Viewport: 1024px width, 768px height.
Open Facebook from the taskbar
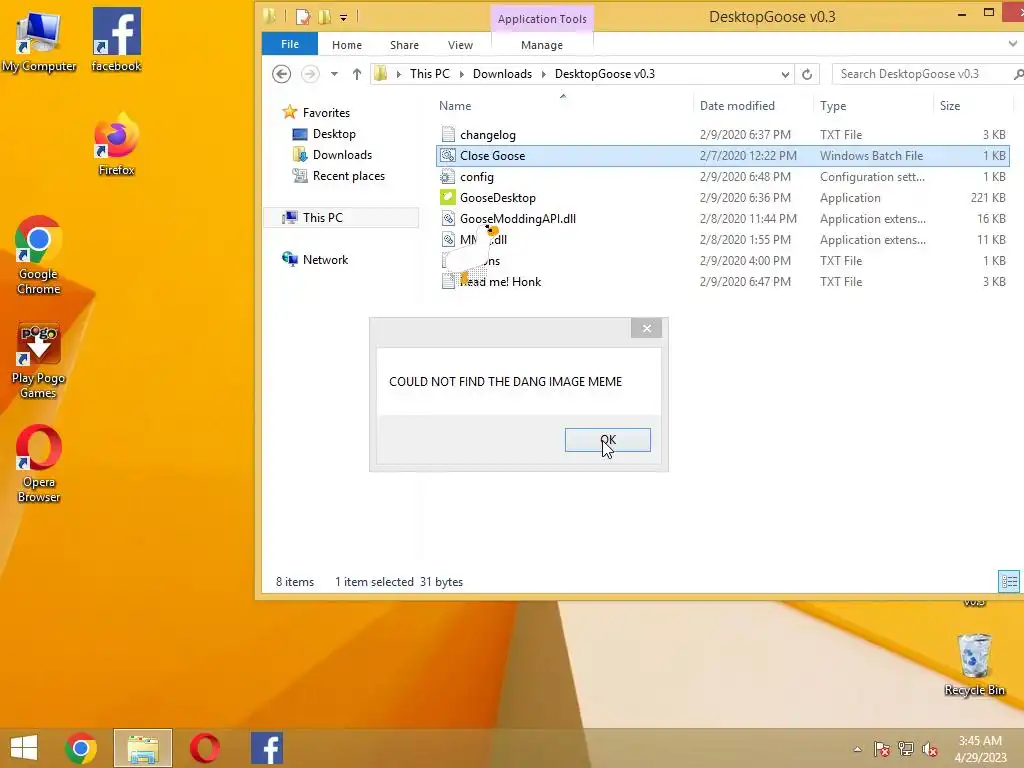266,748
